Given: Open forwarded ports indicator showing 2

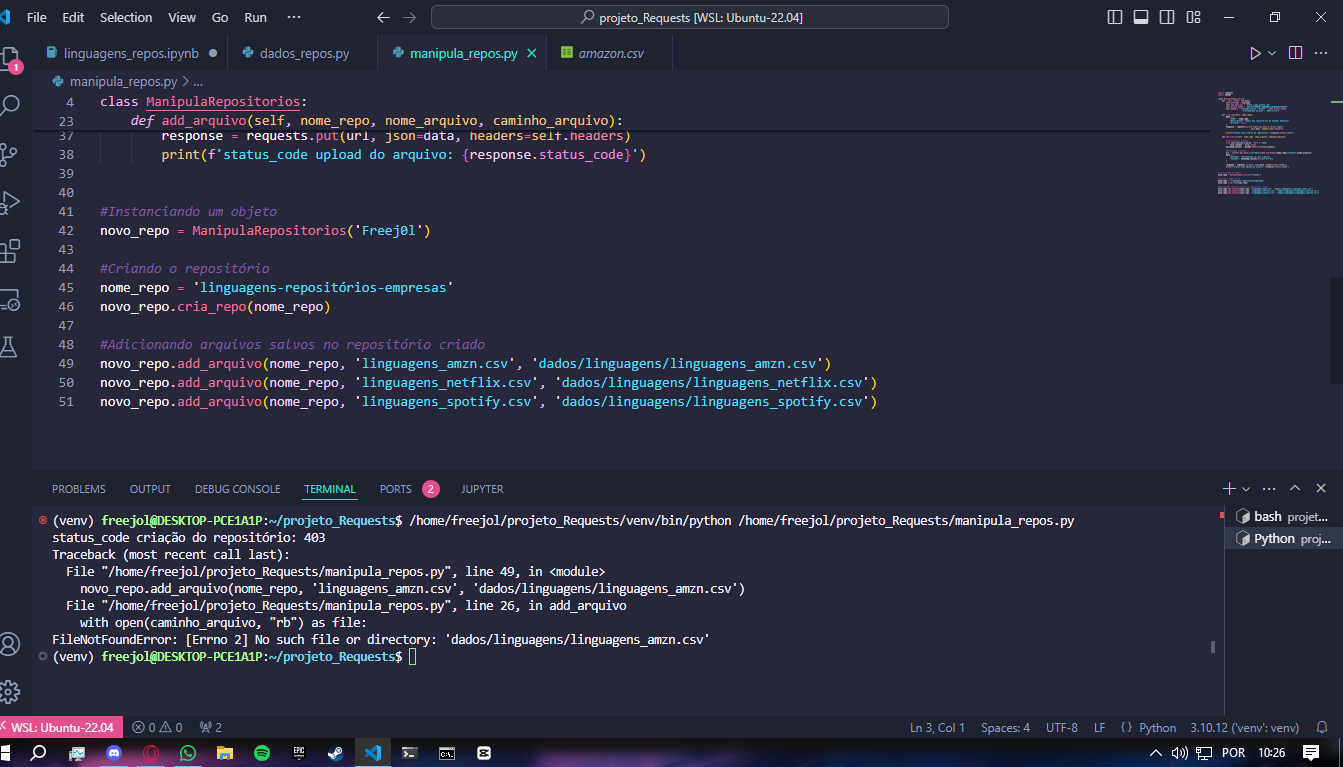Looking at the screenshot, I should point(210,727).
